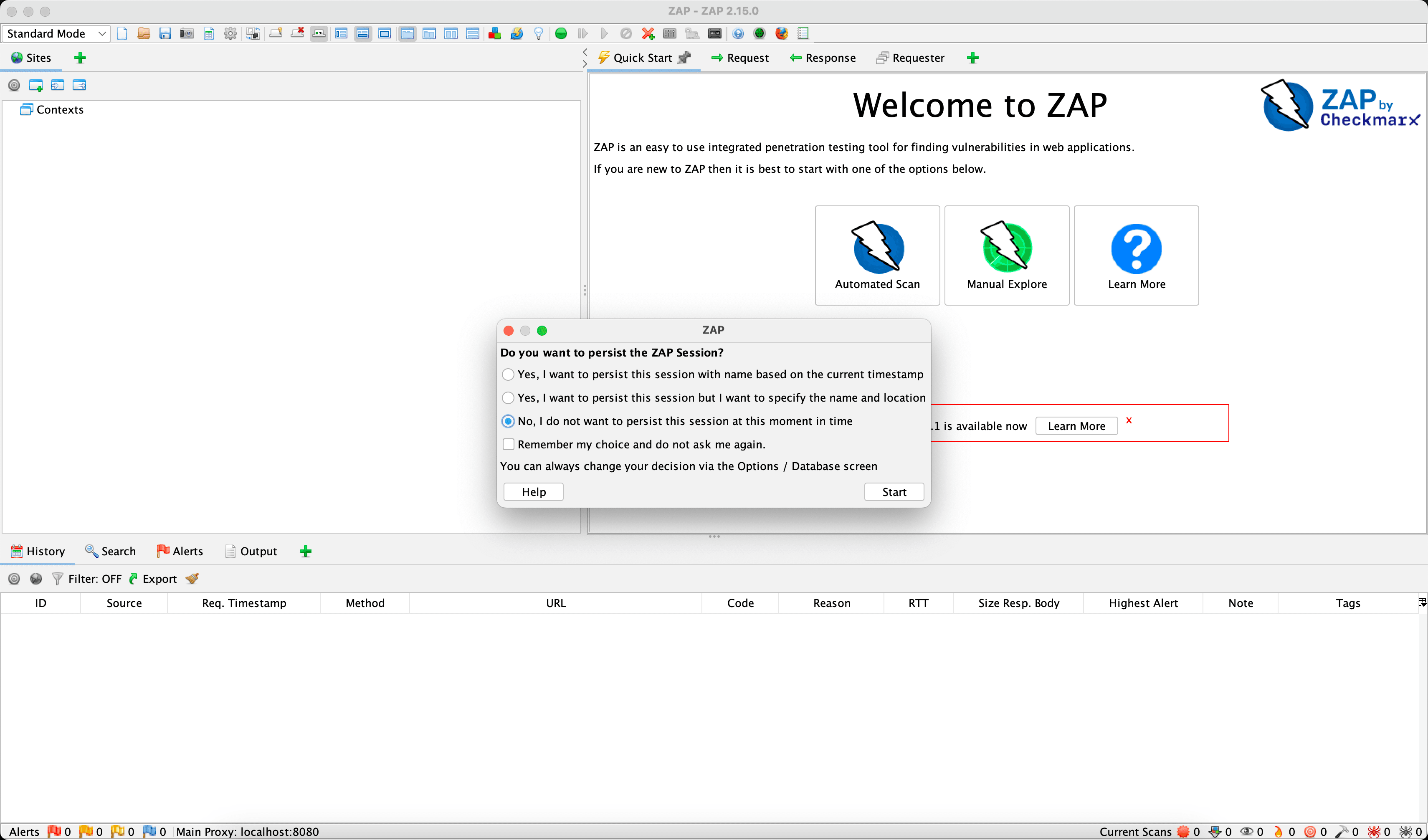Toggle the full layout toolbar icon
Screen dimensions: 1428x840
385,33
